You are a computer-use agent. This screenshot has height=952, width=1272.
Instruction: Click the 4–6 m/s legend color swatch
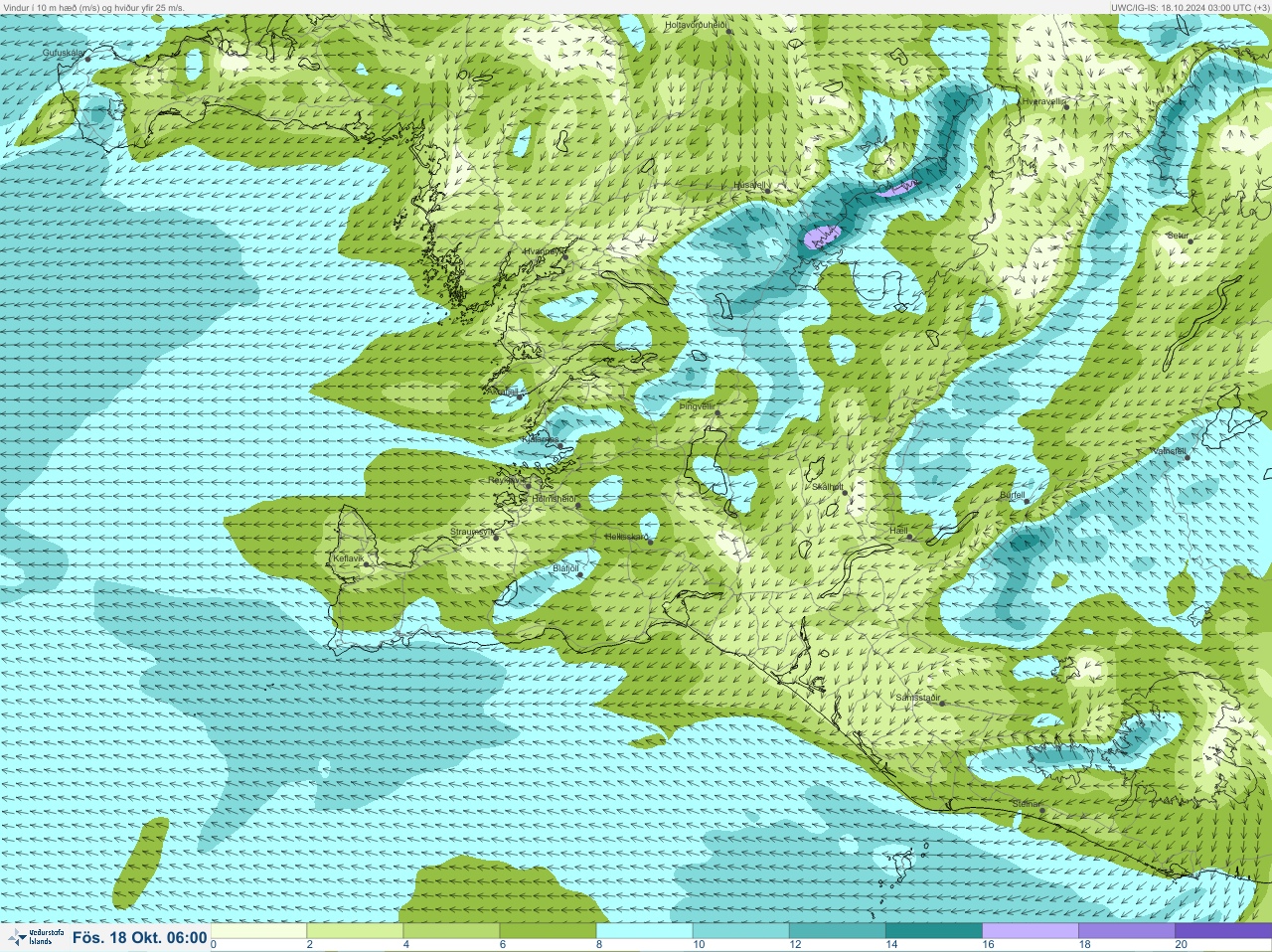451,931
